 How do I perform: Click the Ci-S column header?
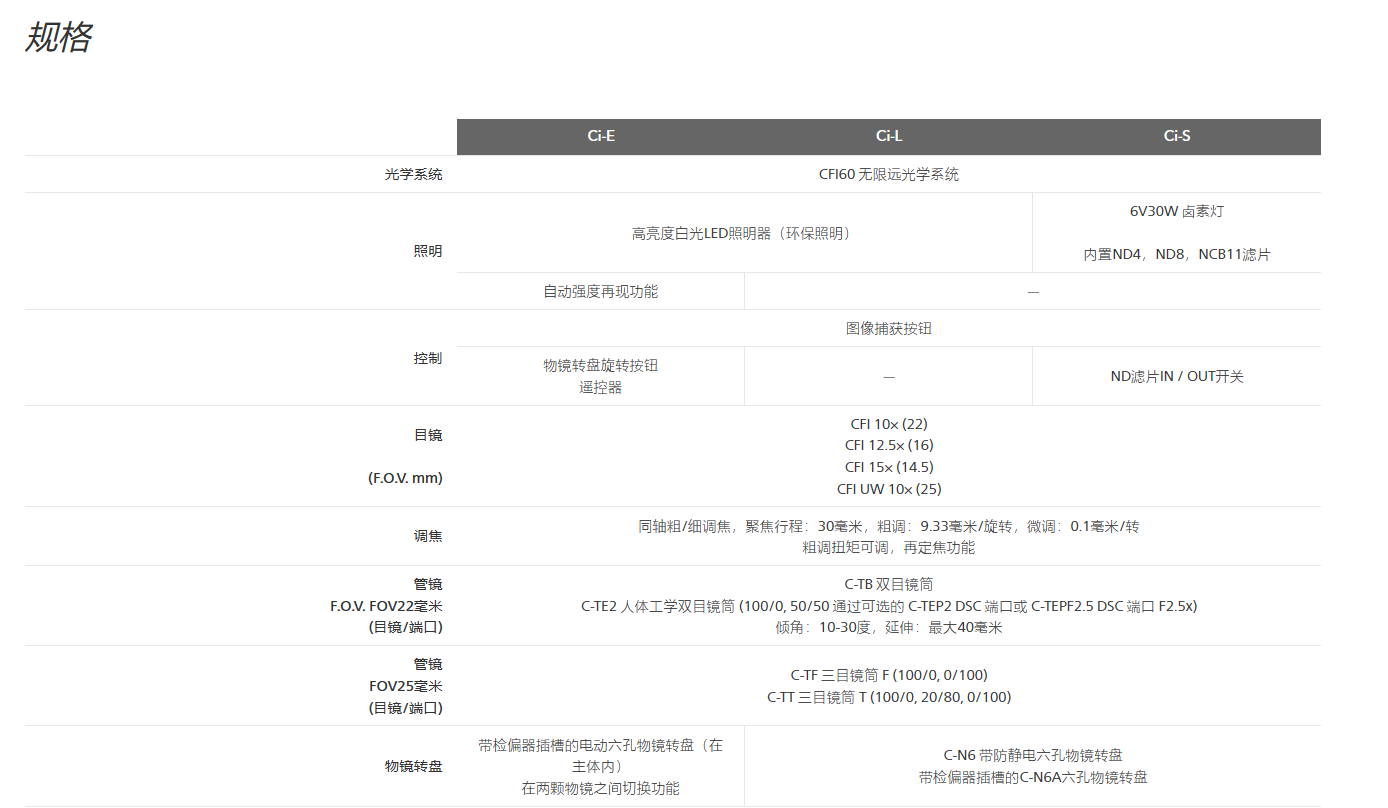pos(1177,137)
